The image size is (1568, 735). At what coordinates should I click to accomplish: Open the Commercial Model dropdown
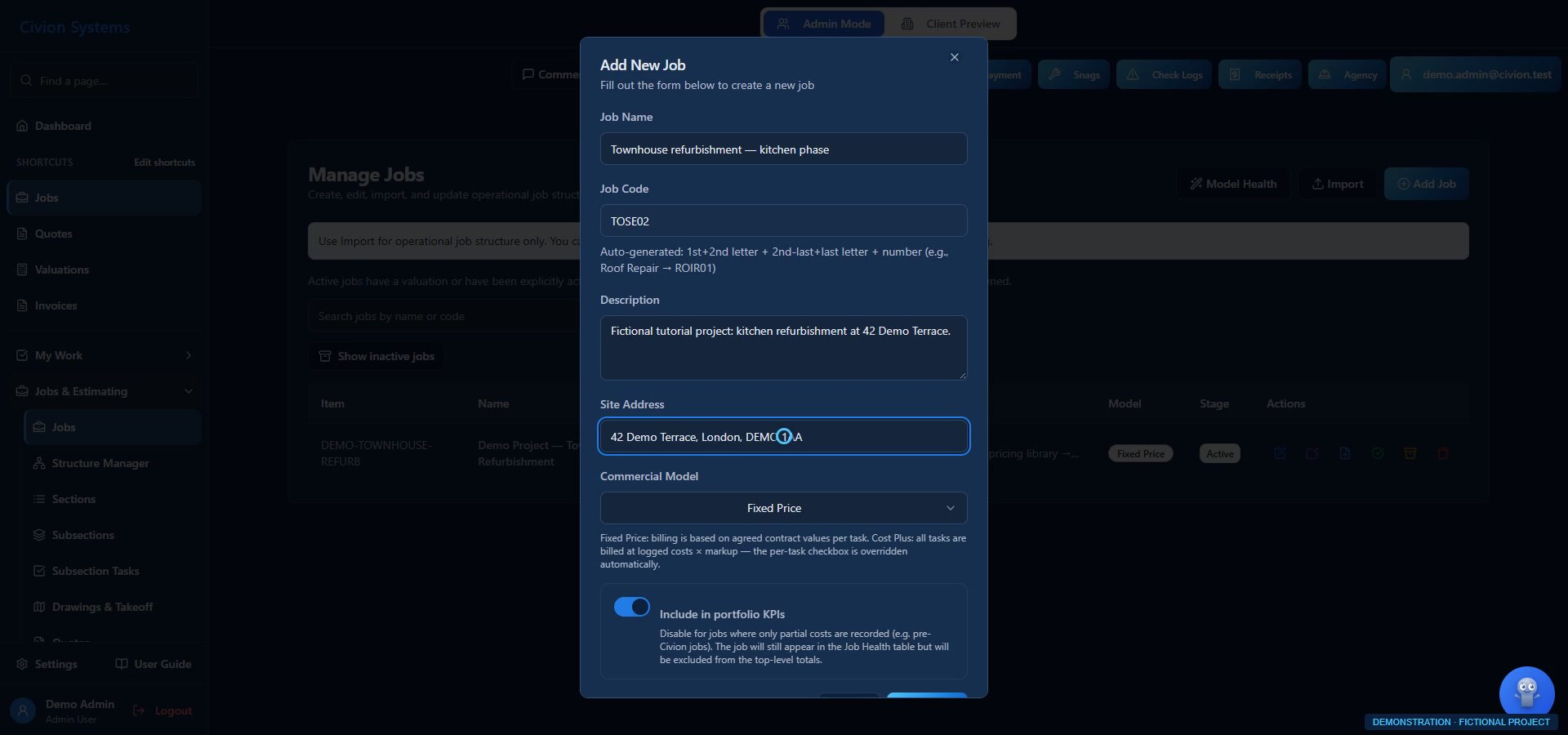tap(784, 508)
